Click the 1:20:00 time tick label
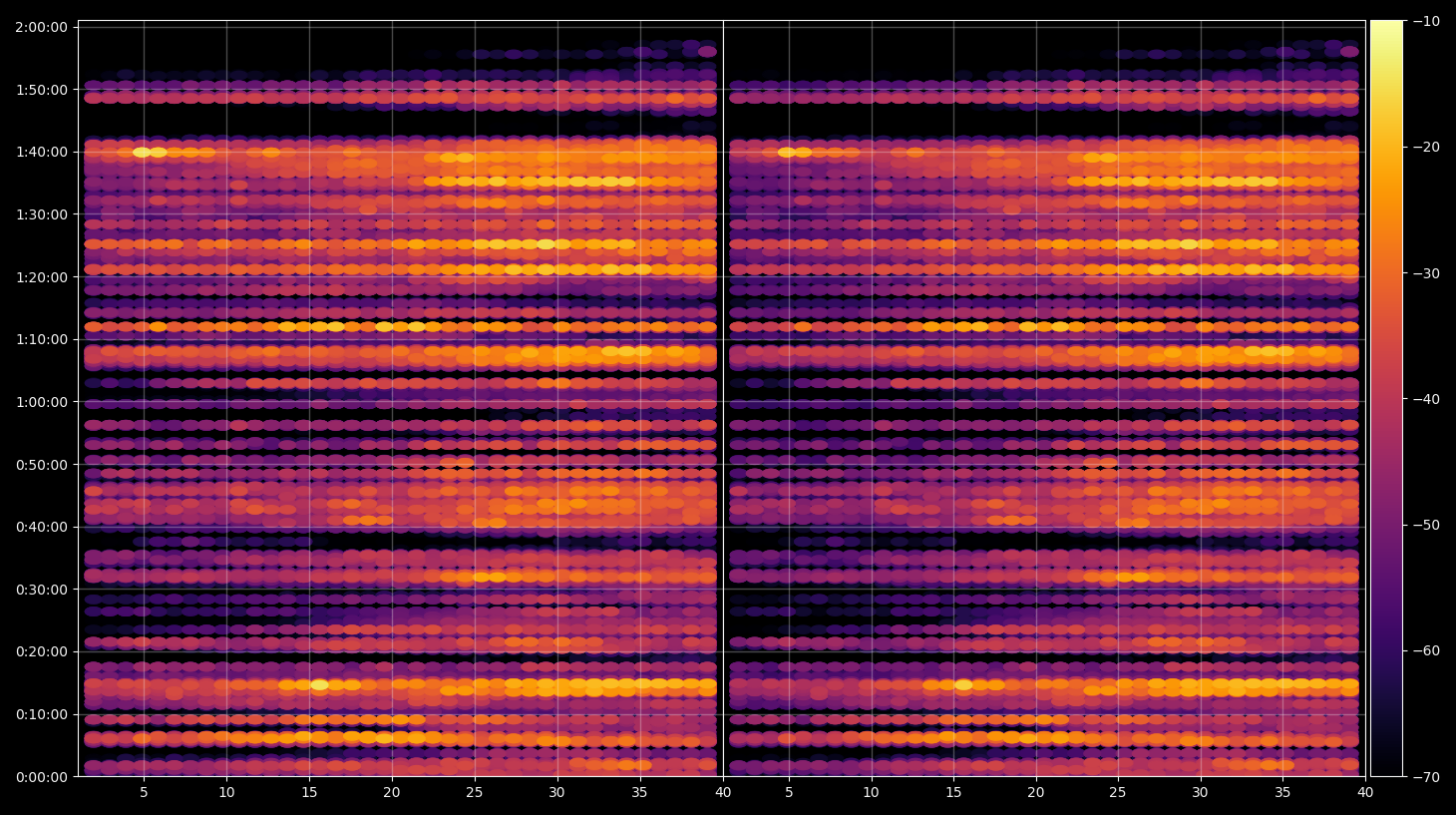Screen dimensions: 1456x815 tap(41, 277)
